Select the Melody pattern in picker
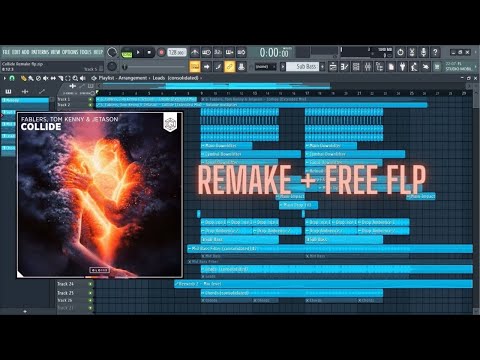The height and width of the screenshot is (360, 480). point(25,100)
